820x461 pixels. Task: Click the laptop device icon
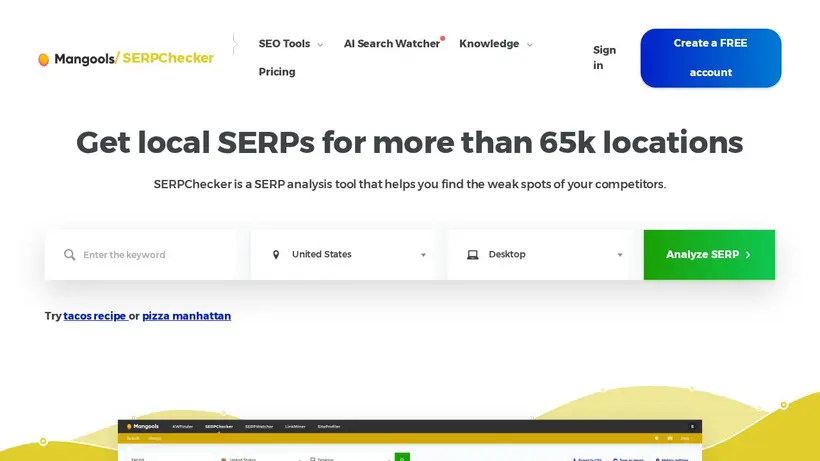(473, 255)
